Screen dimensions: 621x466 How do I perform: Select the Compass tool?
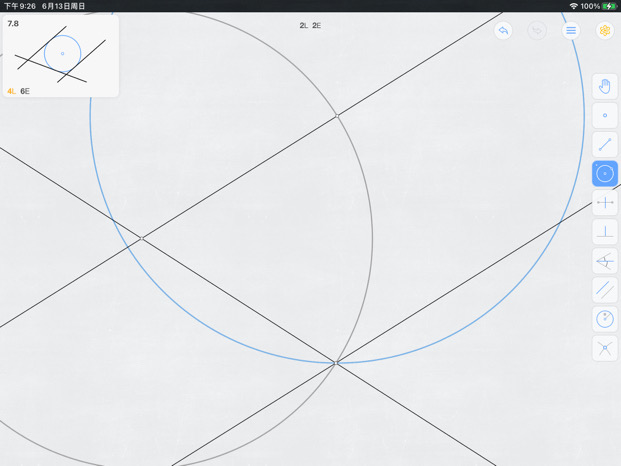(x=605, y=319)
